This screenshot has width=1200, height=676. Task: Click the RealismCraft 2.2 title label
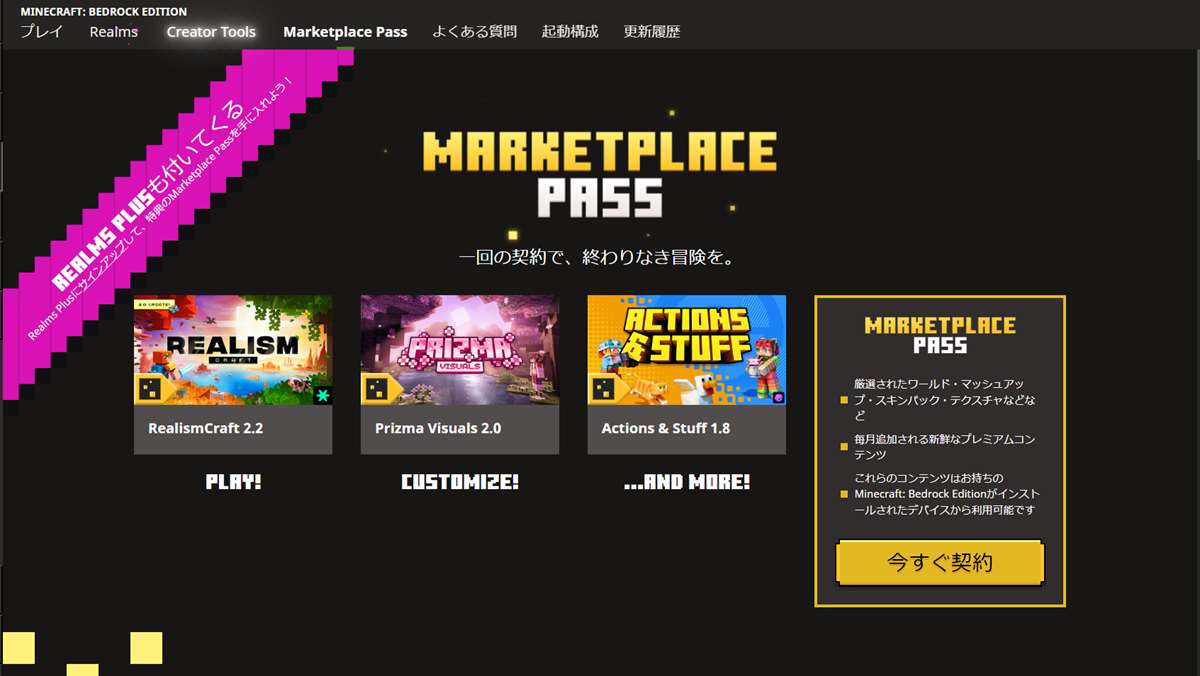click(206, 428)
